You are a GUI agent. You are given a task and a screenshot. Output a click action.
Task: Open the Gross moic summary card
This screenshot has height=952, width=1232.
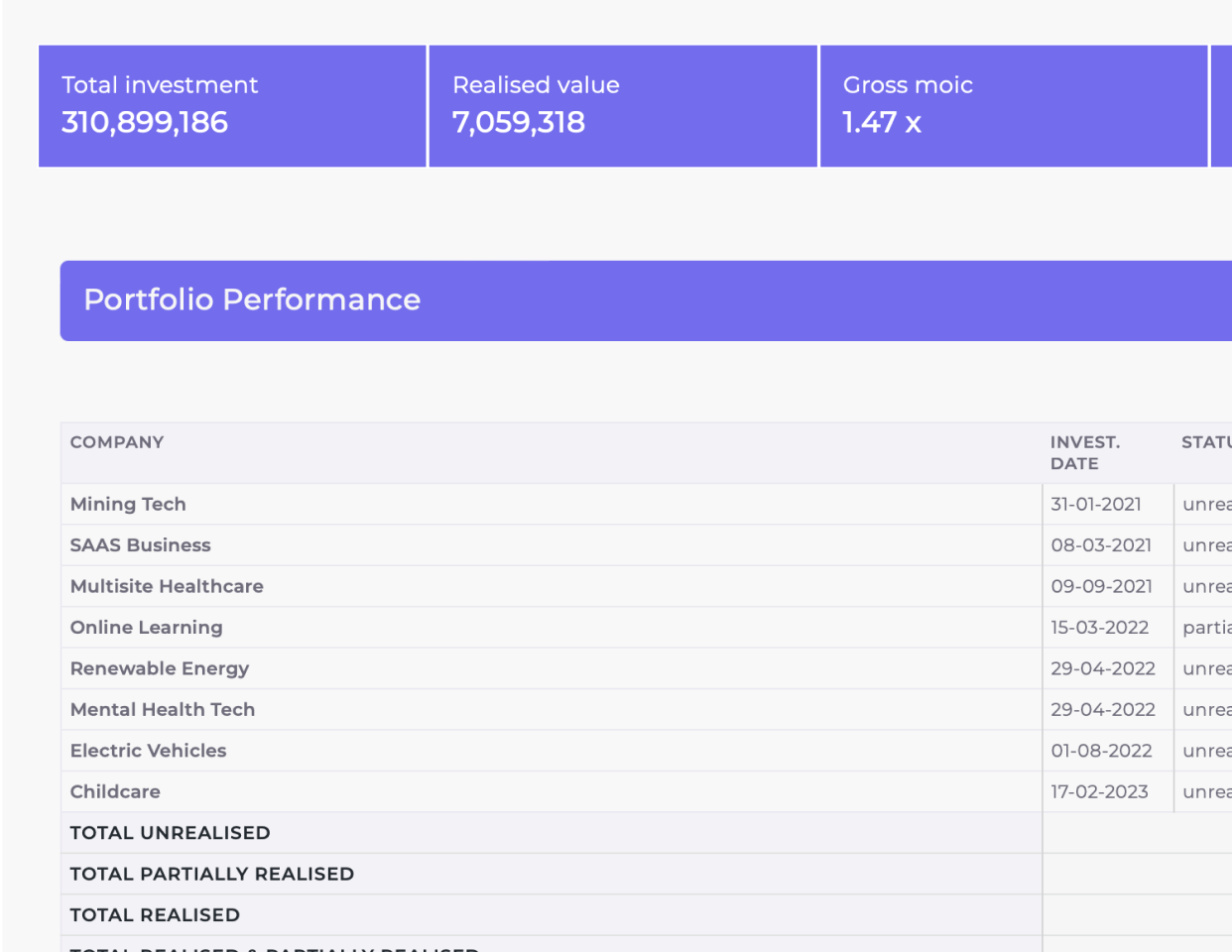click(x=1014, y=106)
